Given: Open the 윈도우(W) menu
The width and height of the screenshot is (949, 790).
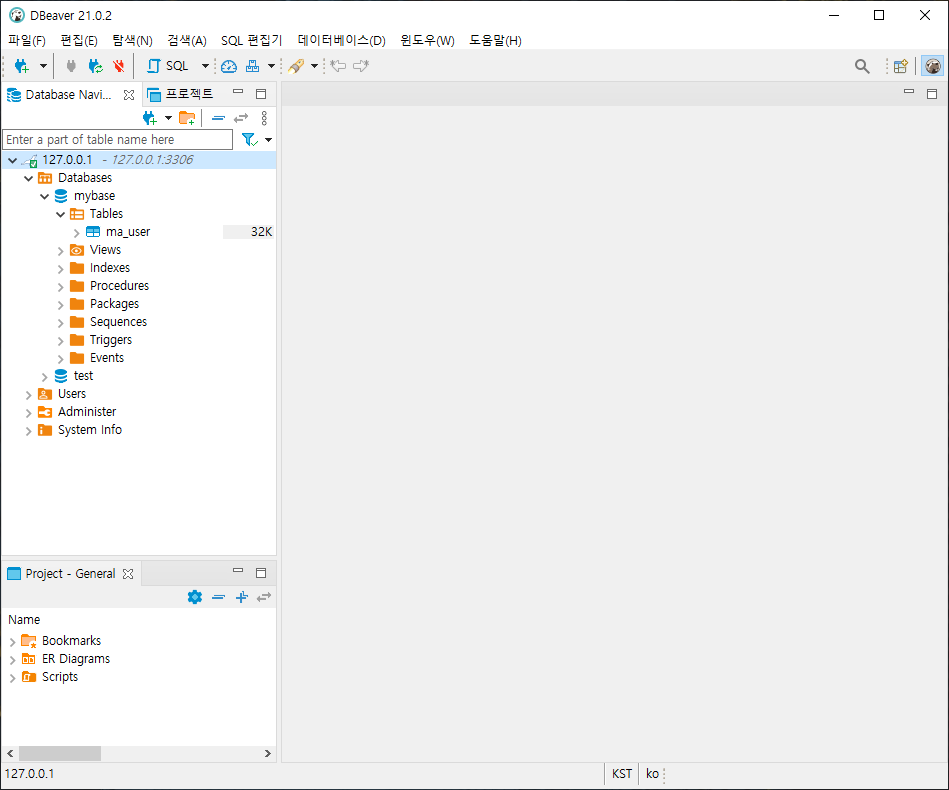Looking at the screenshot, I should [x=427, y=41].
